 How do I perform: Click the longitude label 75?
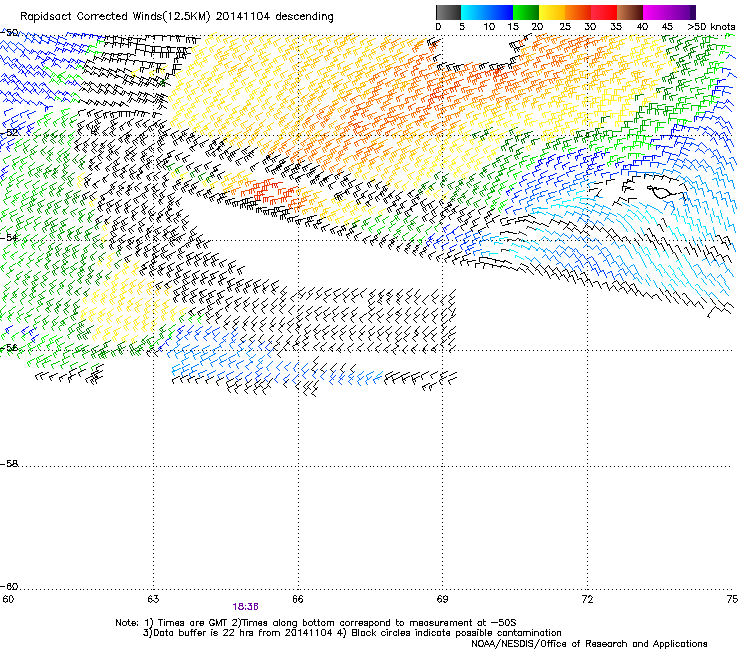point(732,599)
